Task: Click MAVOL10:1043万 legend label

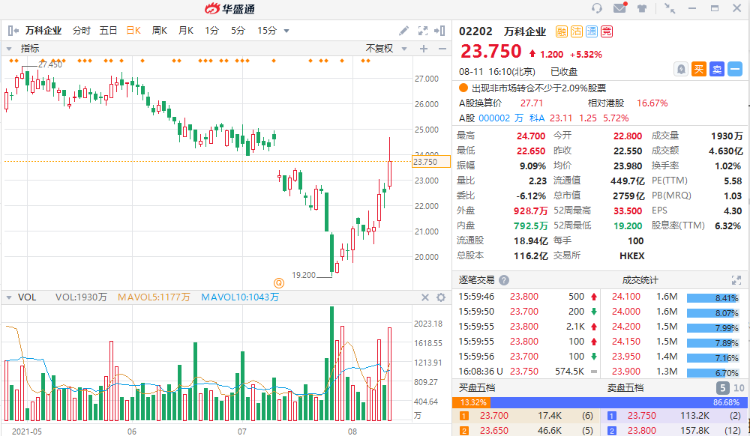Action: click(x=240, y=297)
